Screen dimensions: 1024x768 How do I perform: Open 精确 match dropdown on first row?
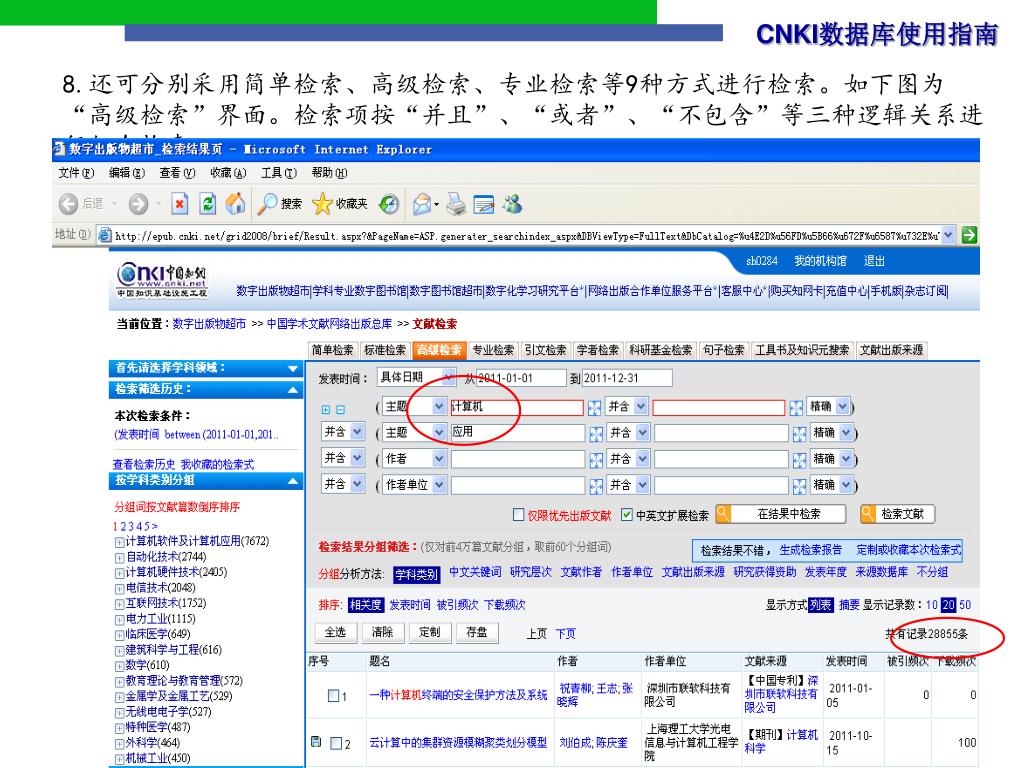click(842, 406)
